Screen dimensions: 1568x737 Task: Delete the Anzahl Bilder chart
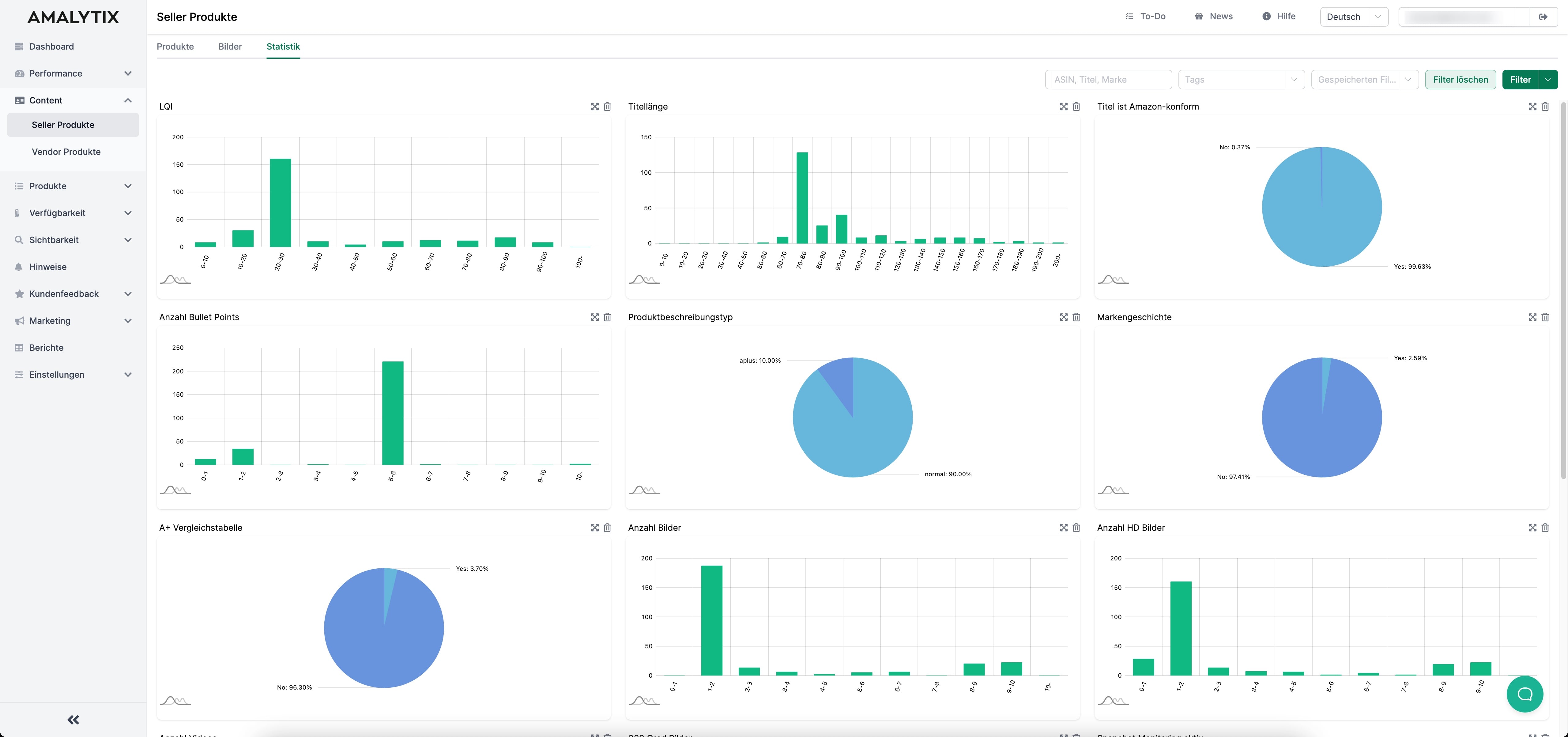[x=1076, y=527]
